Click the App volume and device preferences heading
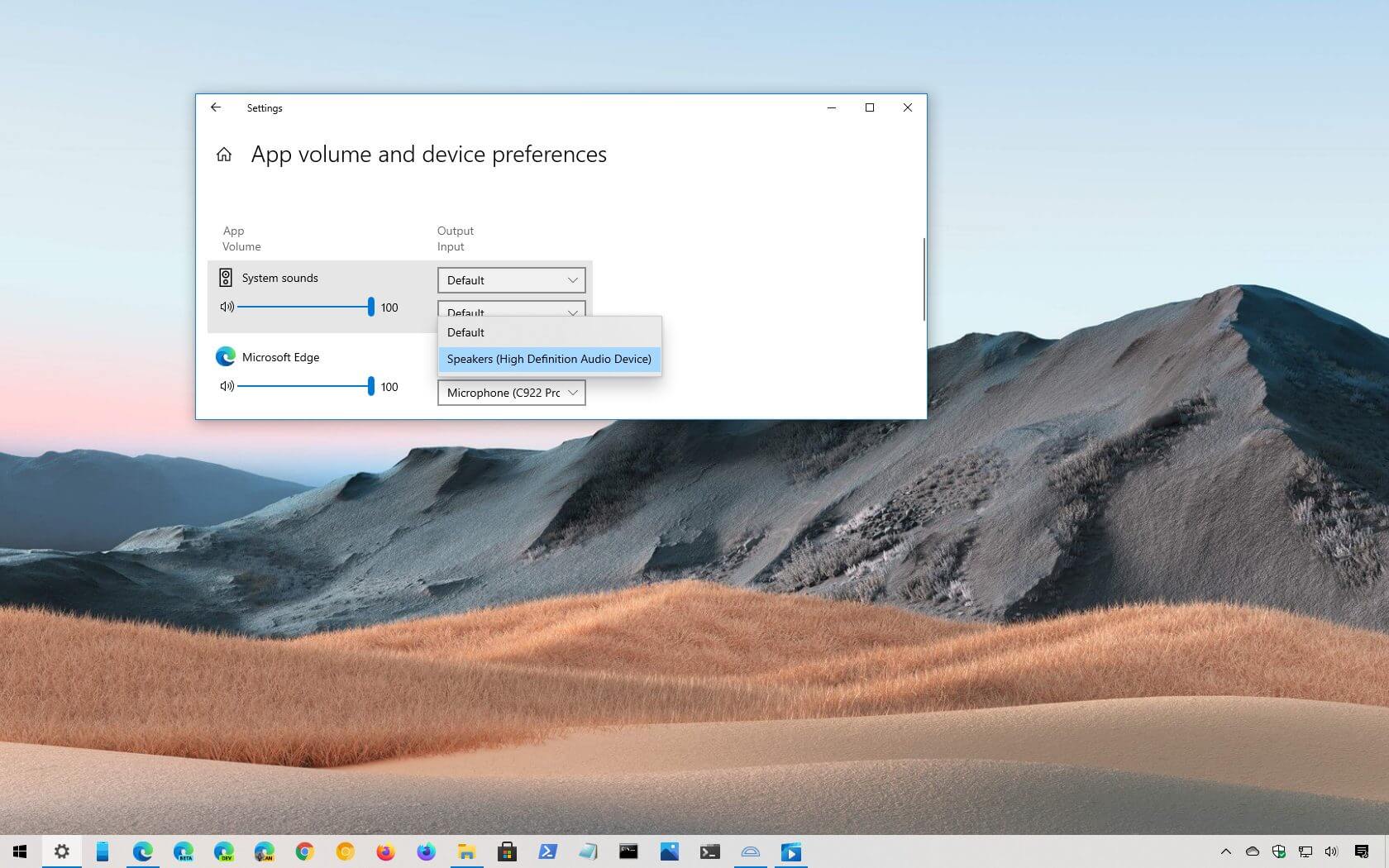Image resolution: width=1389 pixels, height=868 pixels. click(428, 155)
